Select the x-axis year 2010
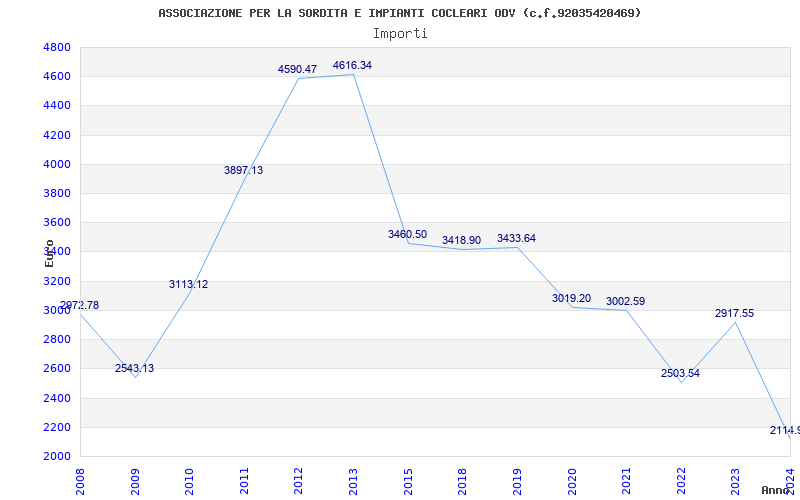 coord(189,481)
